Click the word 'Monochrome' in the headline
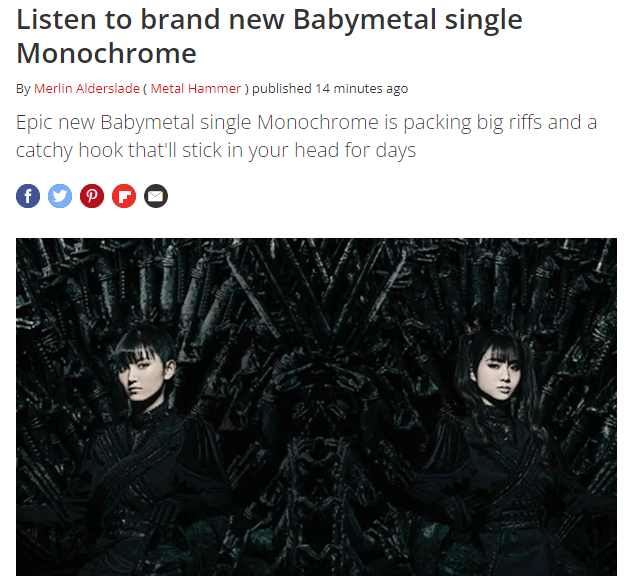627x587 pixels. (x=106, y=53)
